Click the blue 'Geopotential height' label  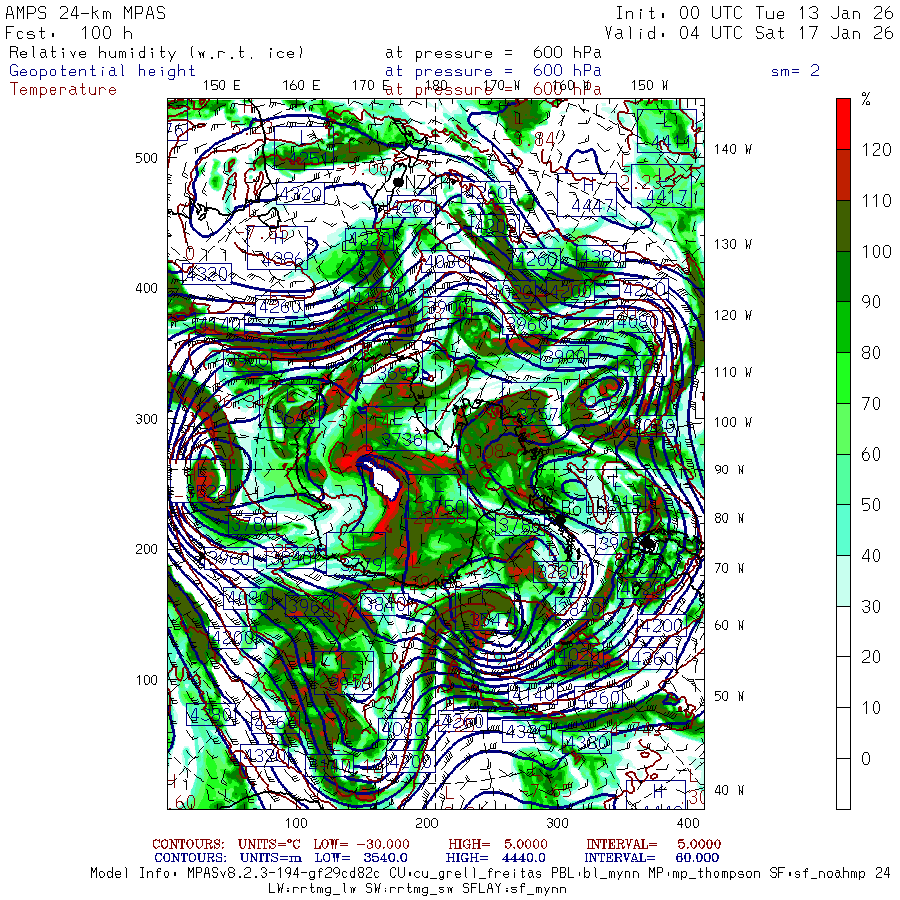(102, 71)
